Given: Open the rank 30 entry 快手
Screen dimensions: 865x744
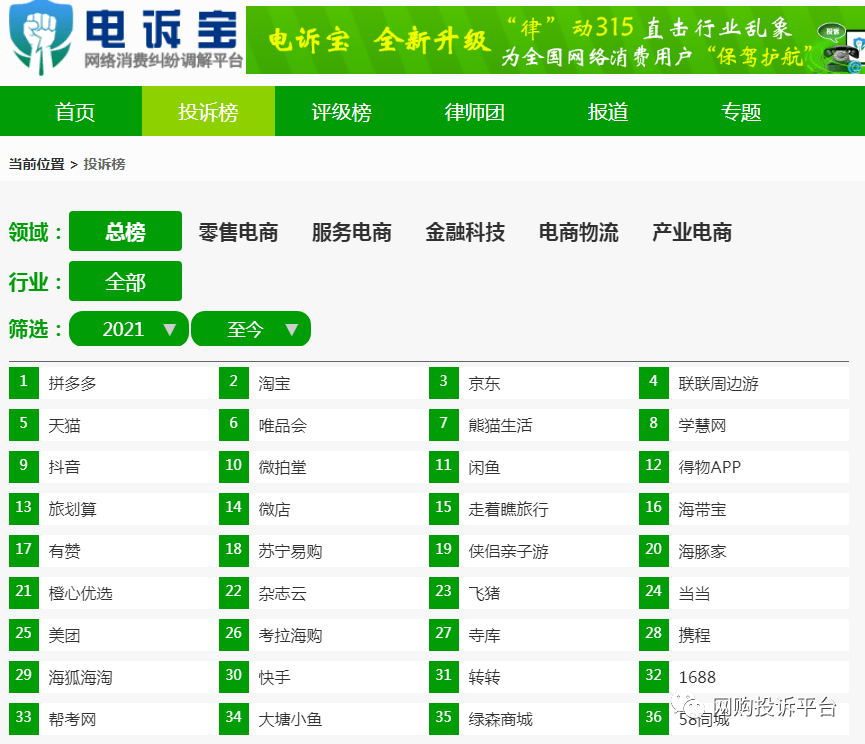Looking at the screenshot, I should click(274, 677).
